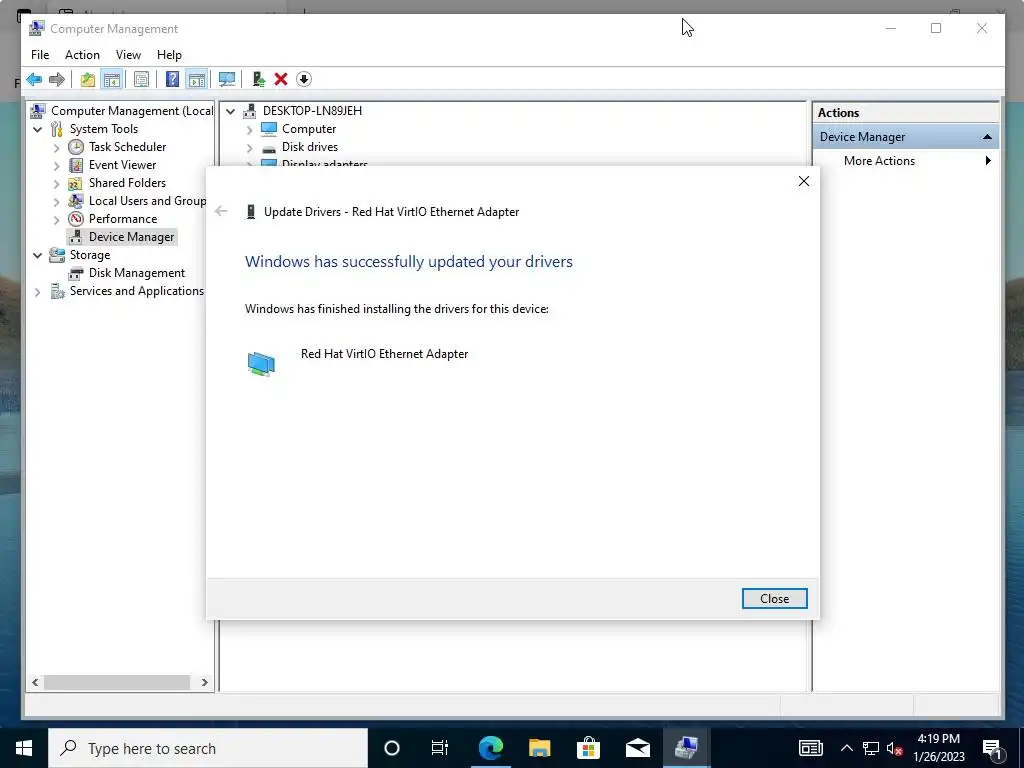Click the blue Help question mark icon

tap(172, 80)
